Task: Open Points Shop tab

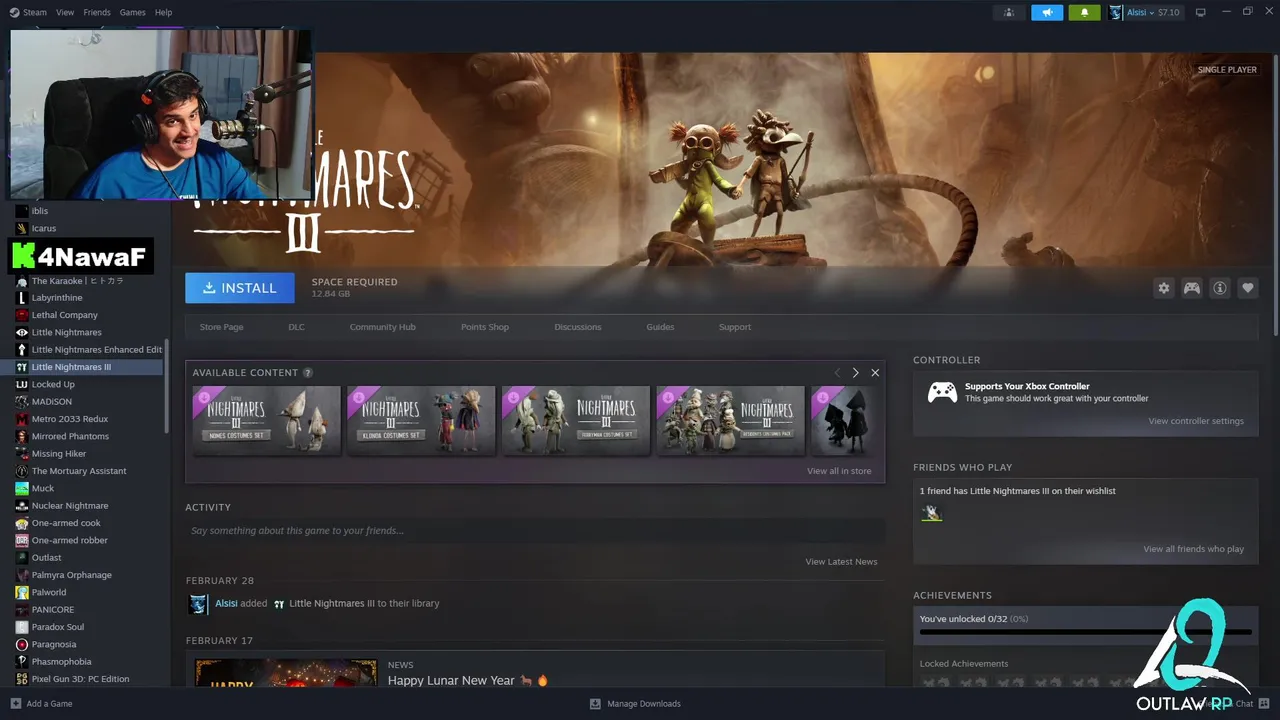Action: pyautogui.click(x=485, y=327)
